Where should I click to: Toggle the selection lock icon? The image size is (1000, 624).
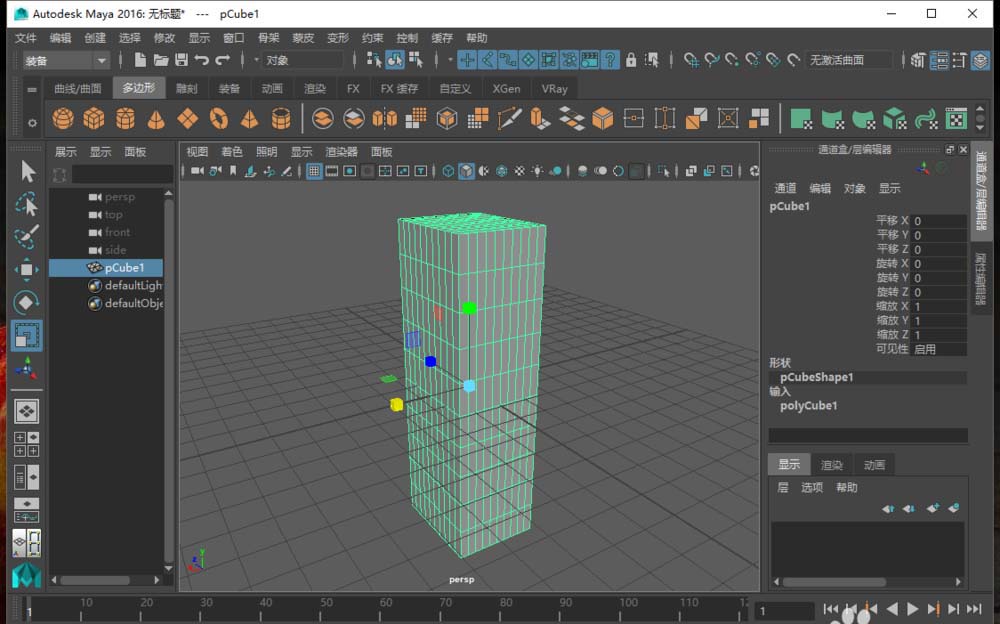[631, 60]
